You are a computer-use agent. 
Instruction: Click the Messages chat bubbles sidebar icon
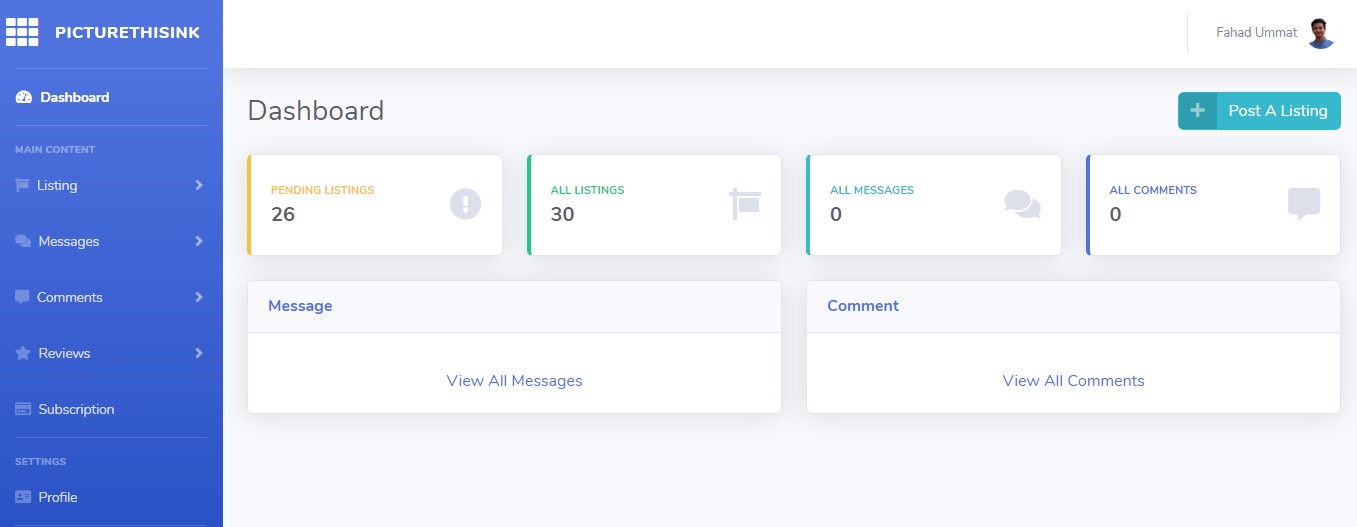pyautogui.click(x=23, y=242)
